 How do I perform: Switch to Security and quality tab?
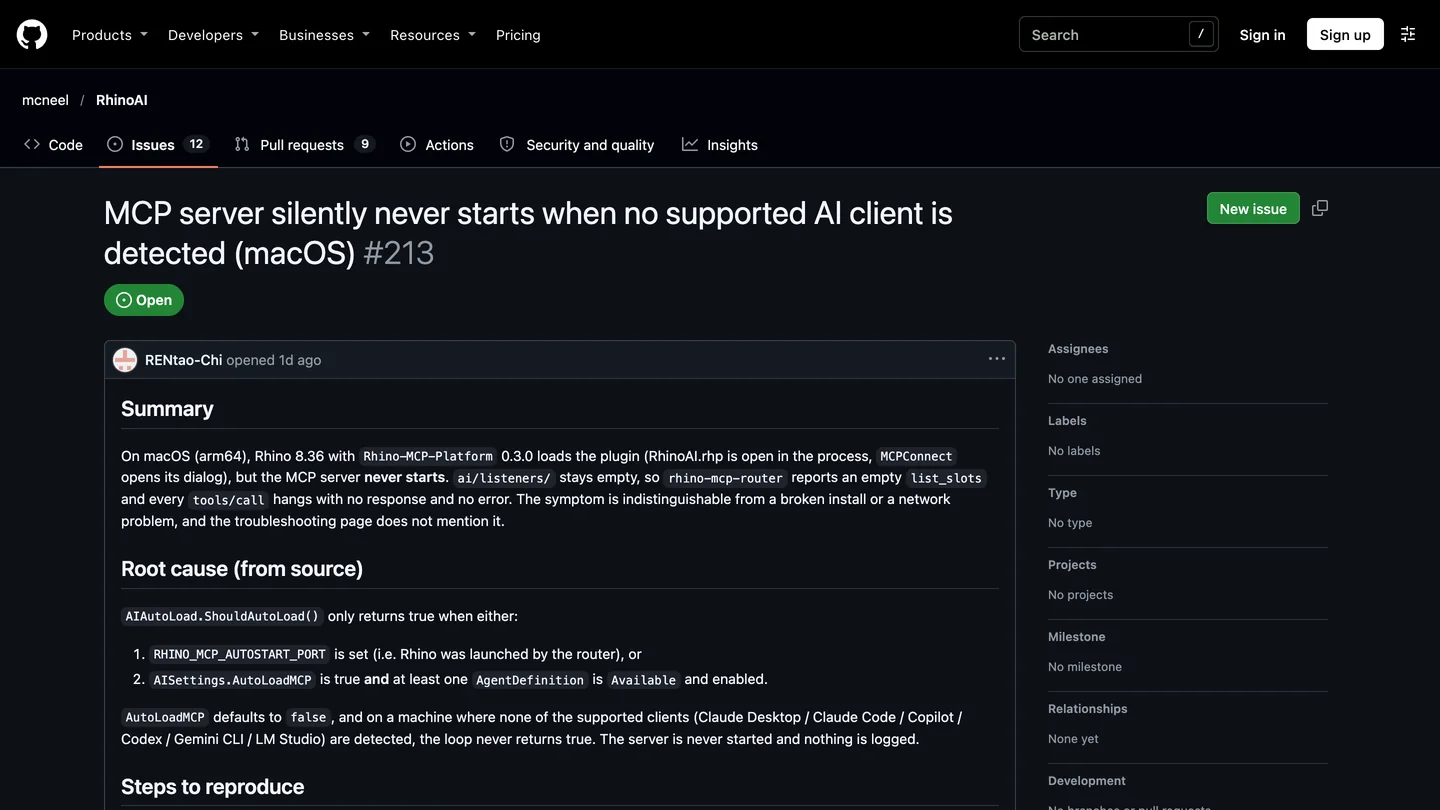(x=577, y=144)
